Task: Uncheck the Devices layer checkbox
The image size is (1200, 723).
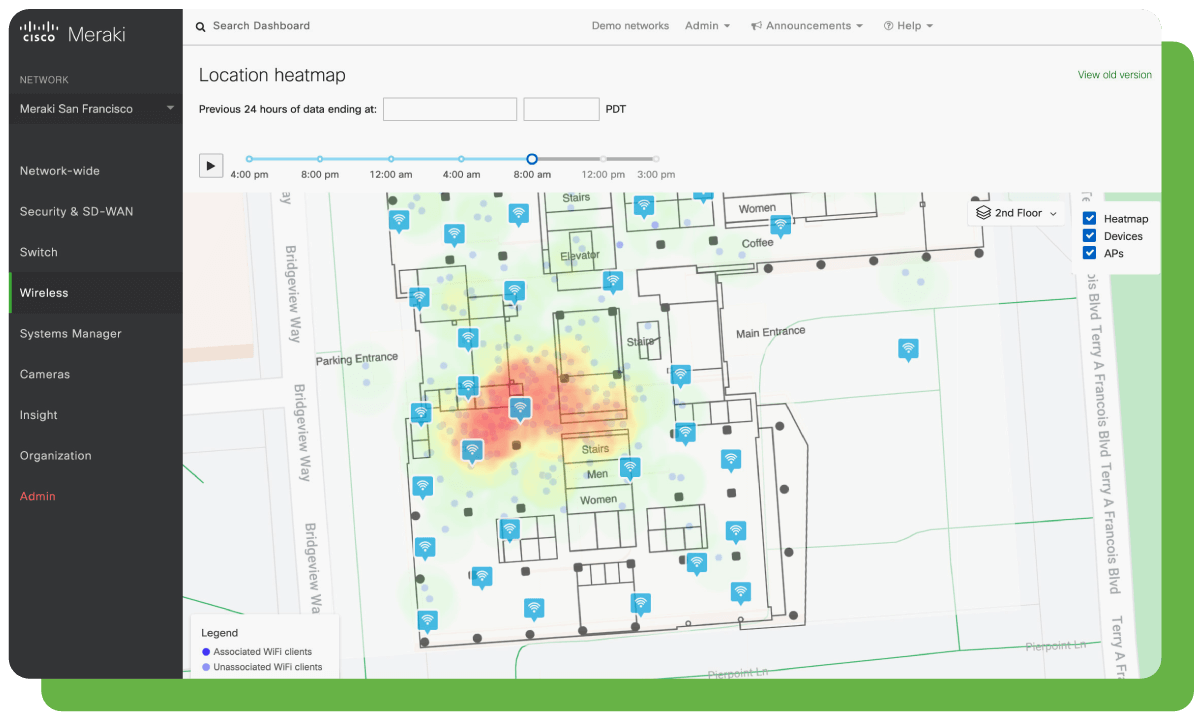Action: click(x=1090, y=235)
